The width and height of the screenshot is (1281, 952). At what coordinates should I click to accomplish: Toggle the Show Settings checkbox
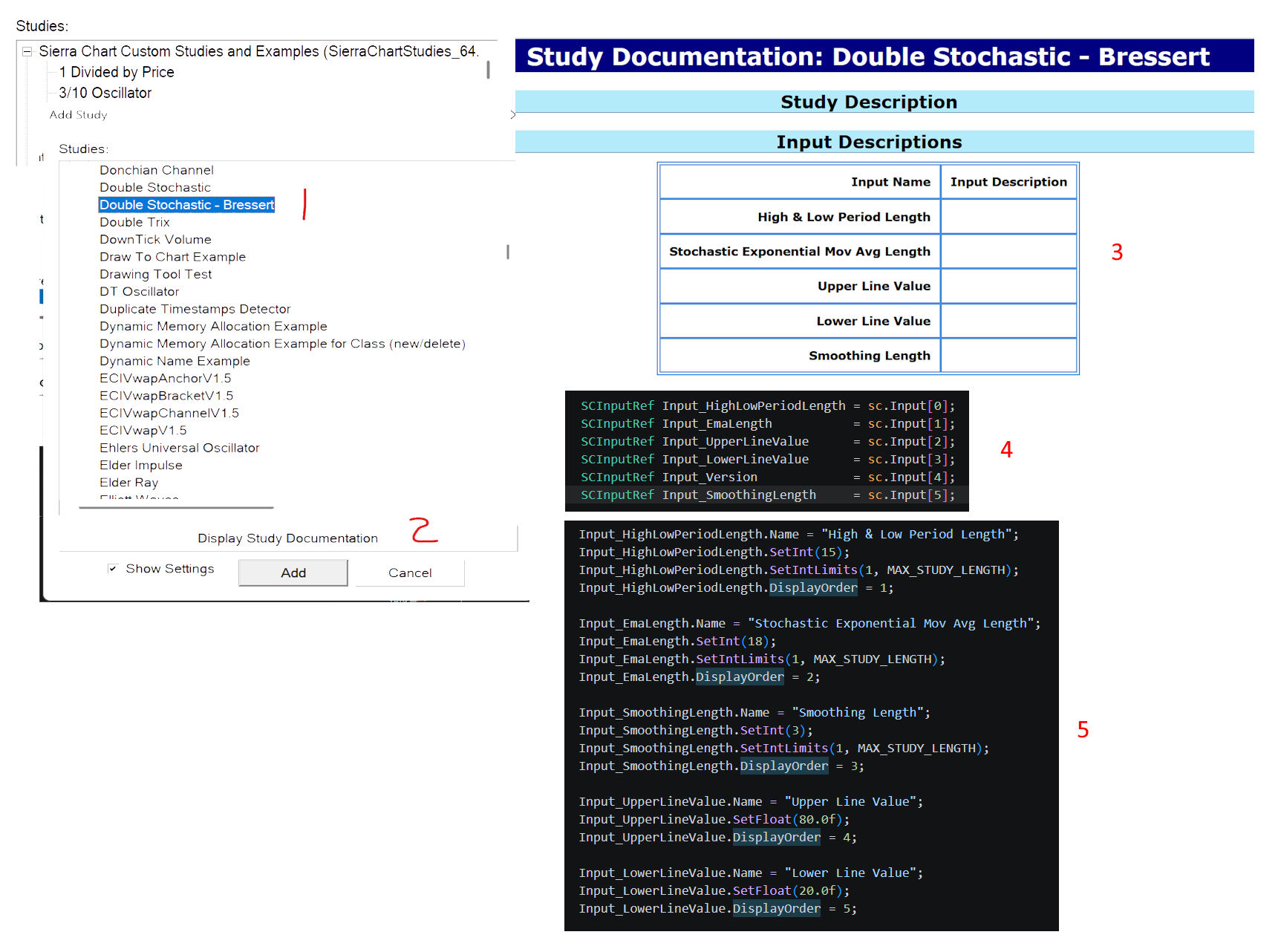pos(112,569)
